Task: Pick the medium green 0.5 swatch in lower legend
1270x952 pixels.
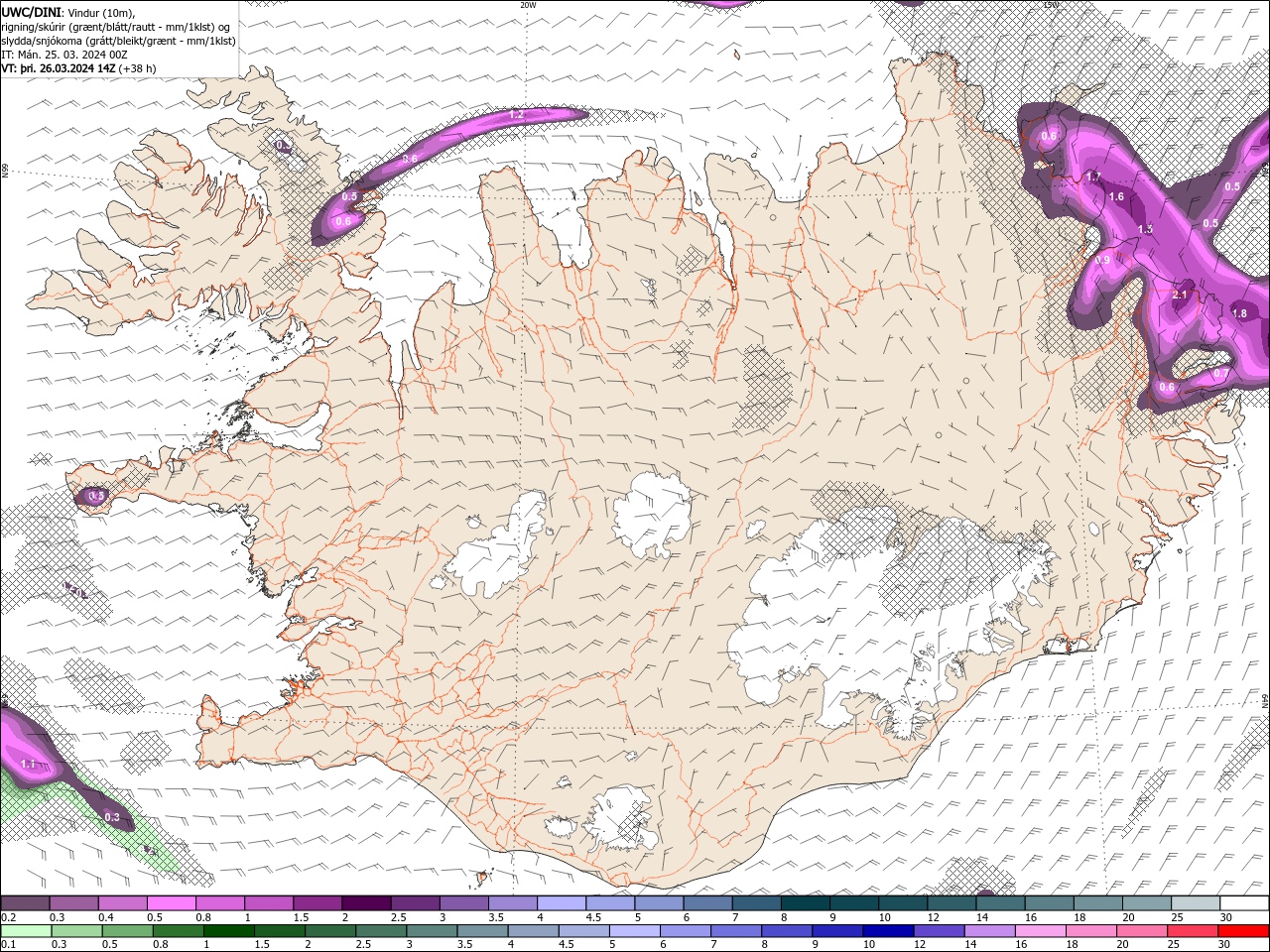Action: point(127,931)
